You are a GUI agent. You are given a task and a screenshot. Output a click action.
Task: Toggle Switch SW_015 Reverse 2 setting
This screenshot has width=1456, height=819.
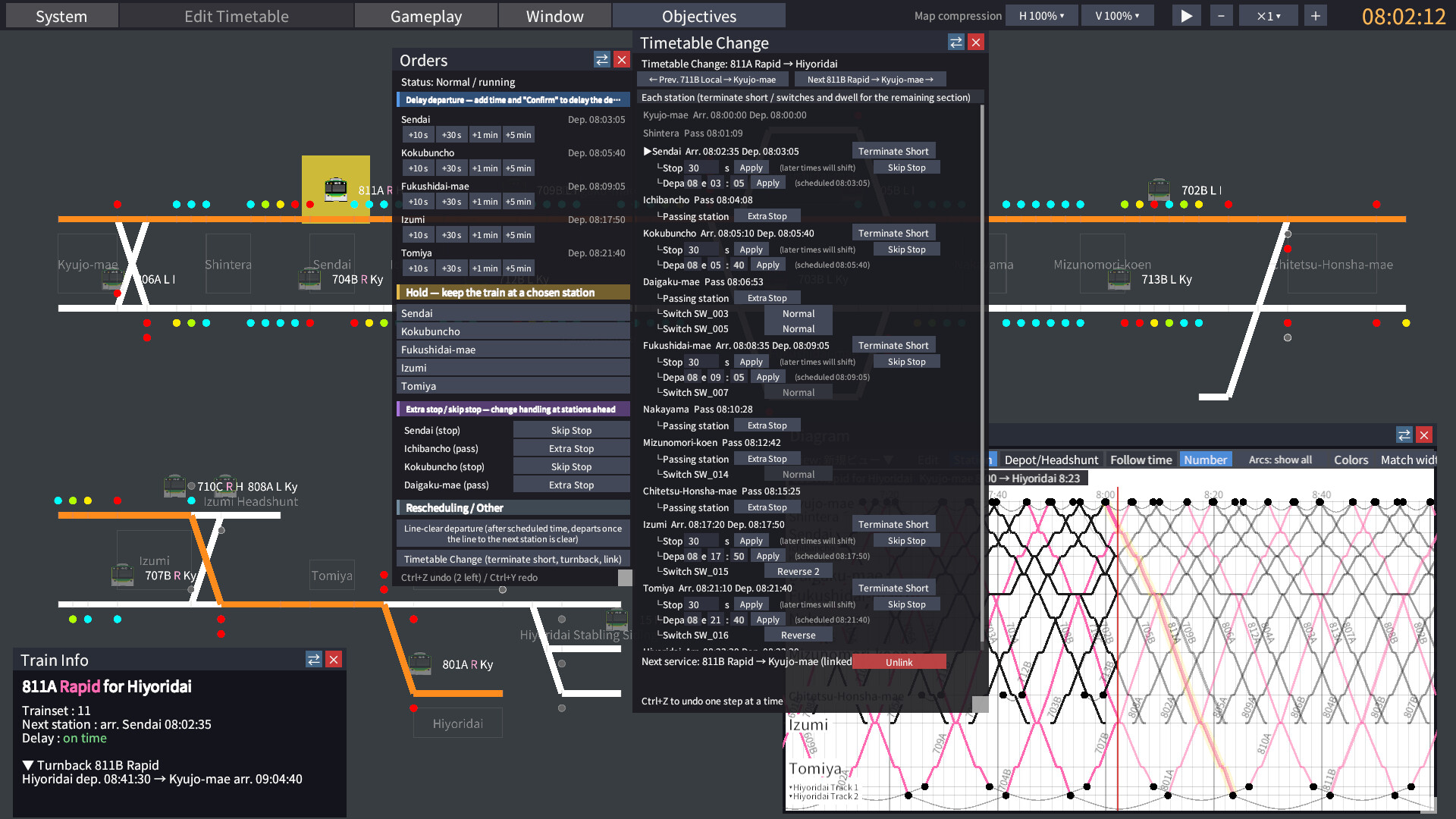(x=798, y=571)
